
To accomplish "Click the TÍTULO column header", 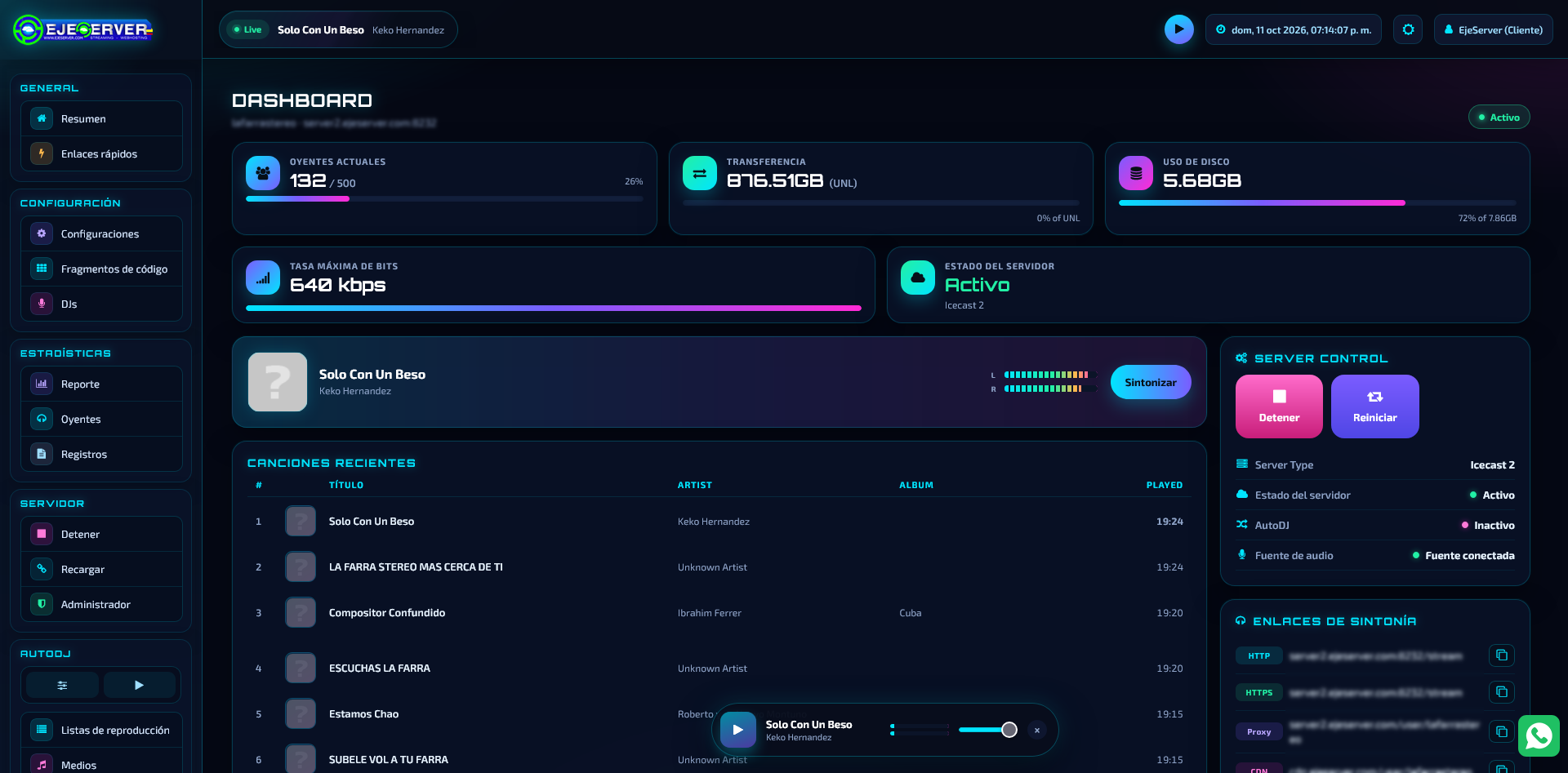I will point(346,485).
